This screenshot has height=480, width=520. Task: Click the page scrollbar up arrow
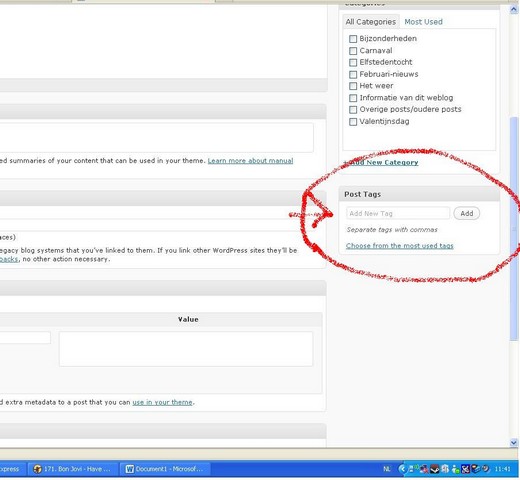tap(514, 10)
